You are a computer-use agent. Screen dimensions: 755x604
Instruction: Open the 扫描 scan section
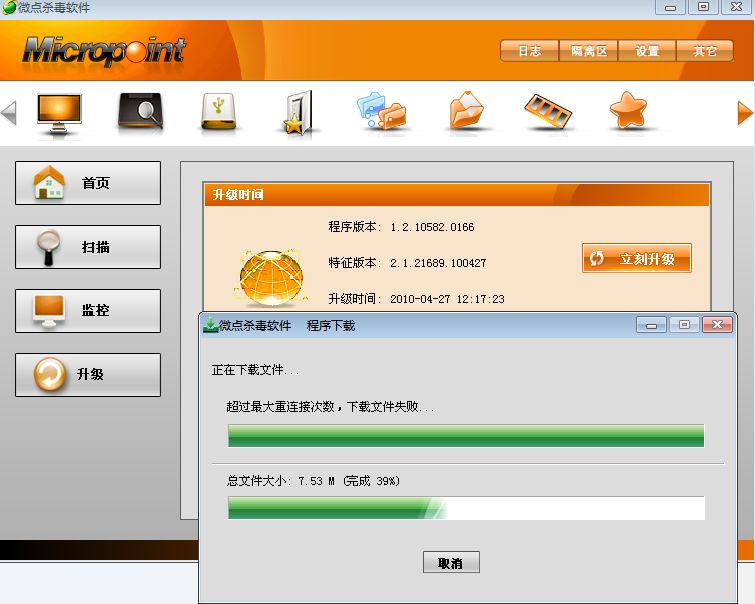pyautogui.click(x=88, y=247)
